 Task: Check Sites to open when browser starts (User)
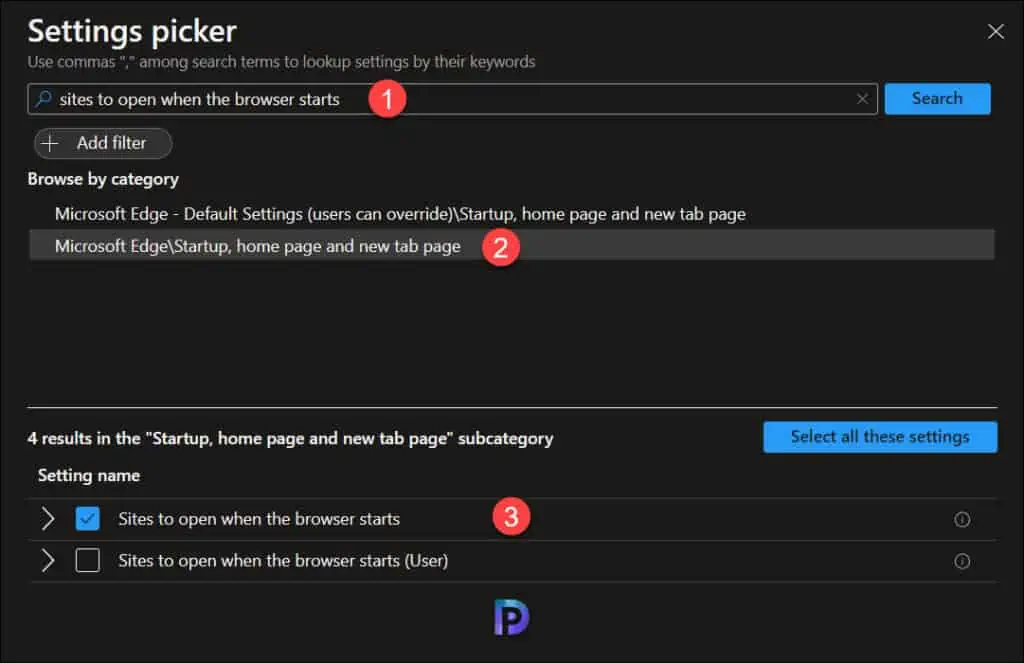tap(88, 560)
